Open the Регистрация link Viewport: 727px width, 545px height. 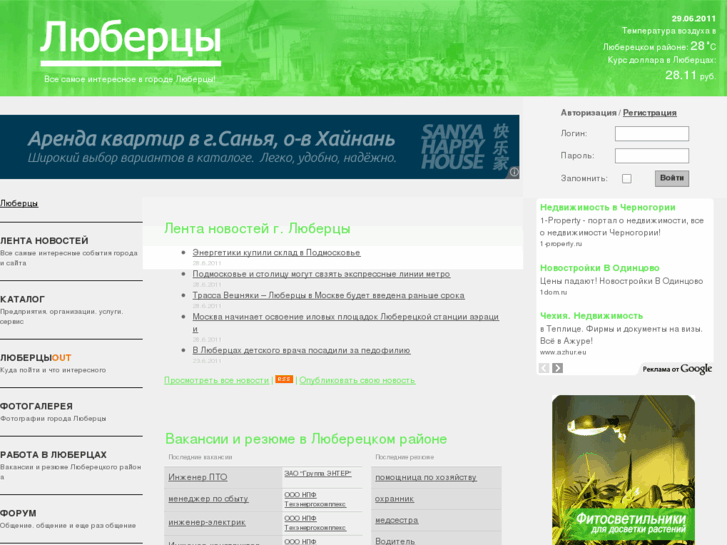(650, 113)
